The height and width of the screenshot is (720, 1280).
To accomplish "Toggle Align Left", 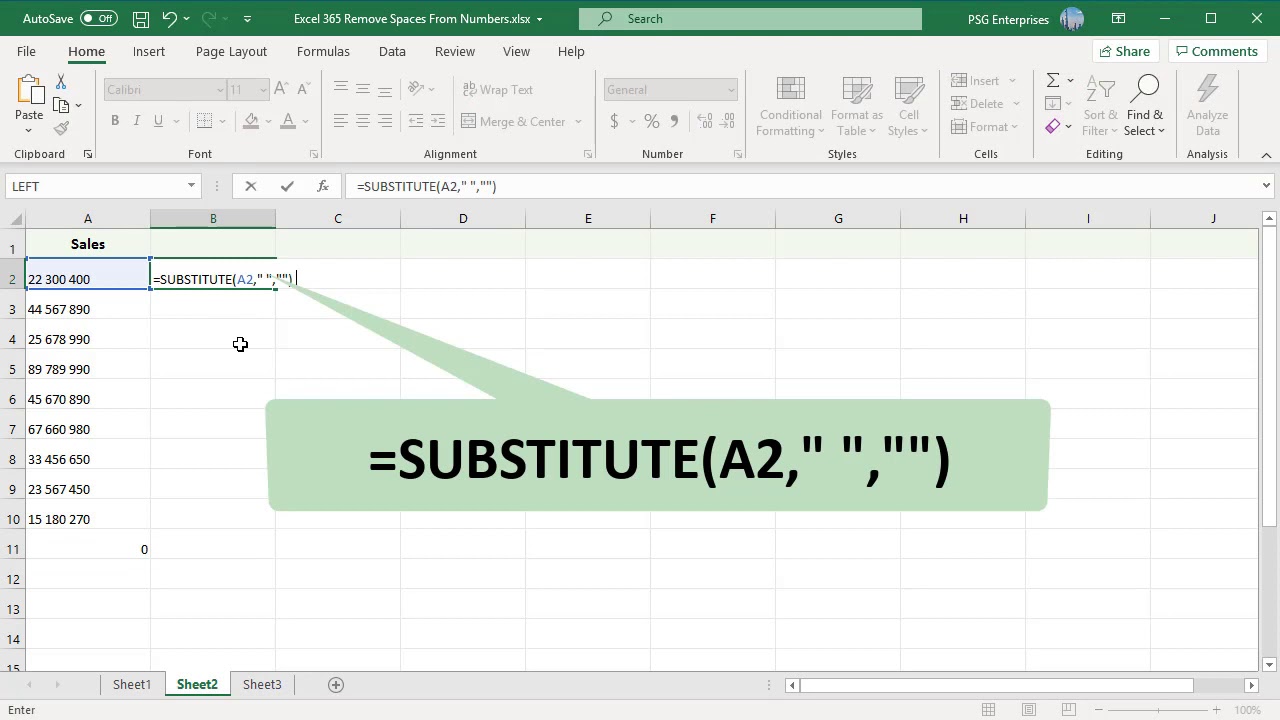I will coord(341,121).
